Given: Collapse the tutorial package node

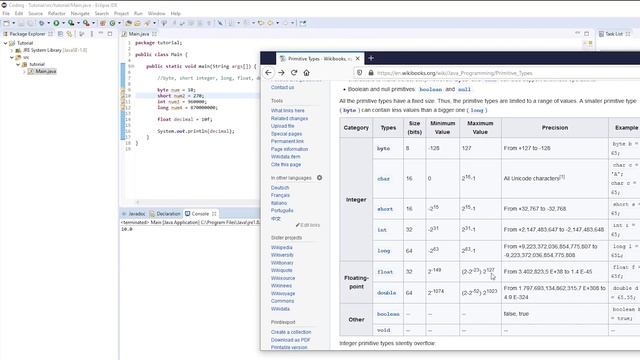Looking at the screenshot, I should 18,64.
